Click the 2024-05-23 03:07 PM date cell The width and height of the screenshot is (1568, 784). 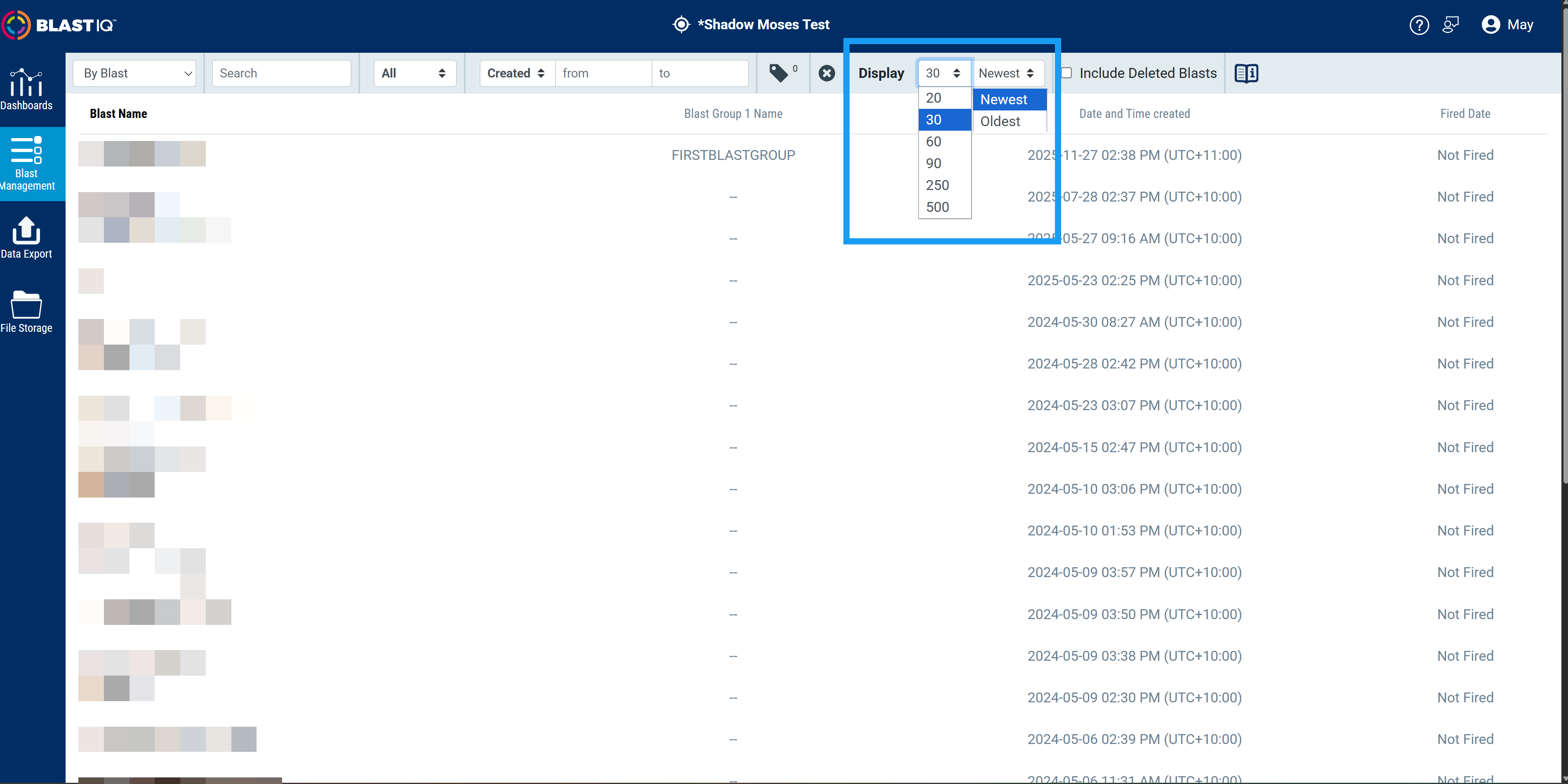tap(1134, 405)
